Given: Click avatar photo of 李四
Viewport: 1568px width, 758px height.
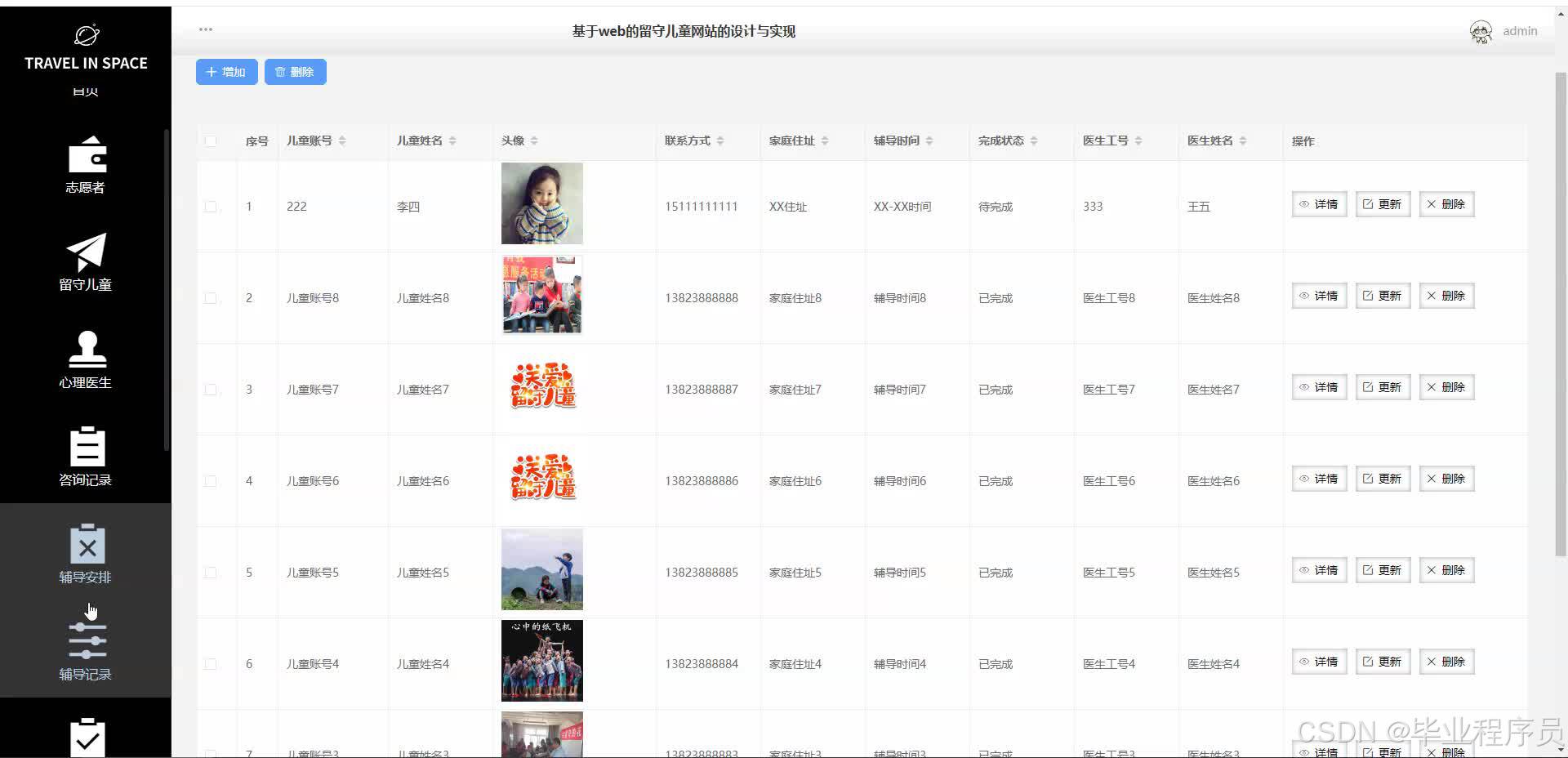Looking at the screenshot, I should coord(542,203).
